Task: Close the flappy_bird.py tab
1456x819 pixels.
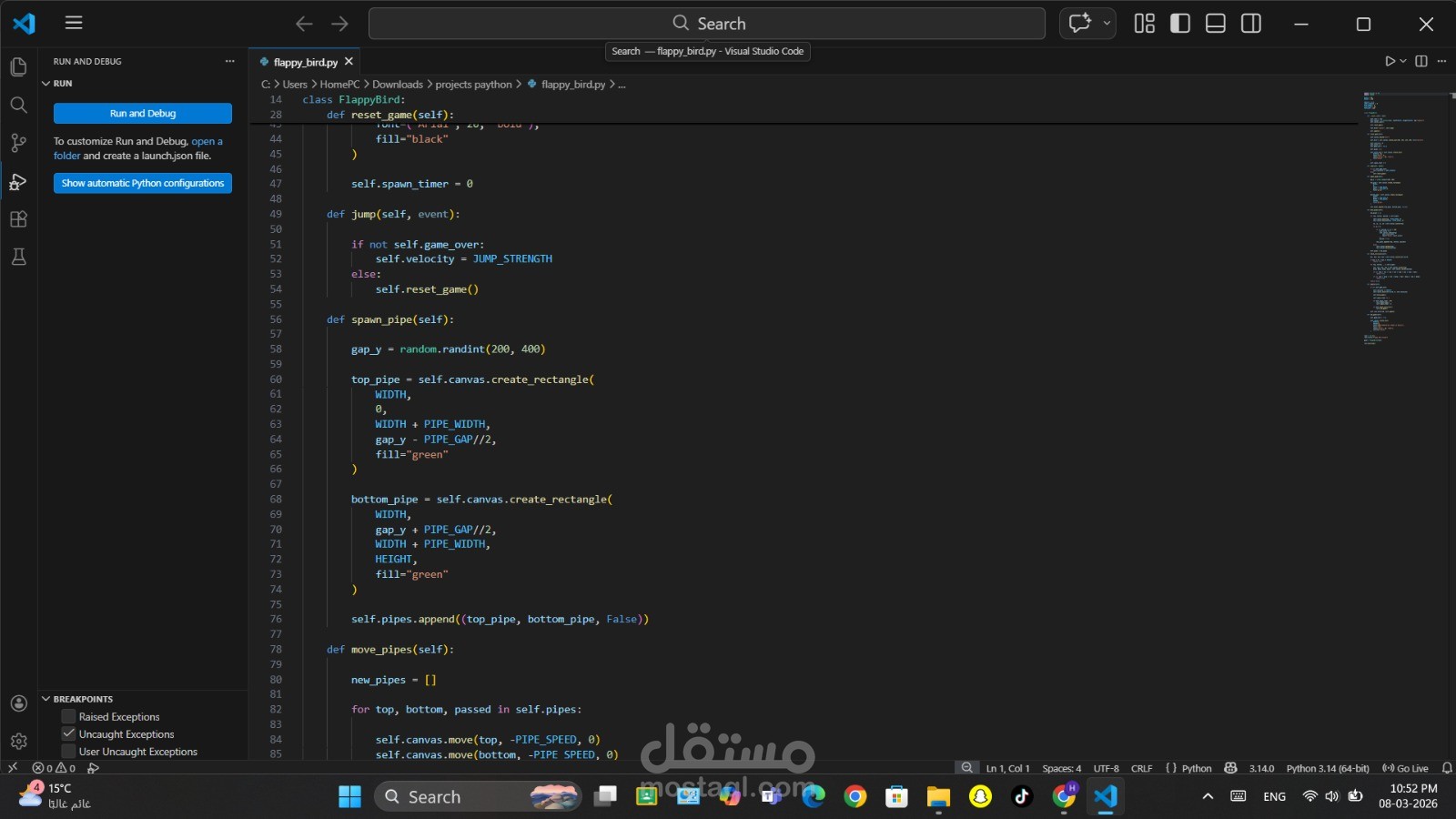Action: point(349,62)
